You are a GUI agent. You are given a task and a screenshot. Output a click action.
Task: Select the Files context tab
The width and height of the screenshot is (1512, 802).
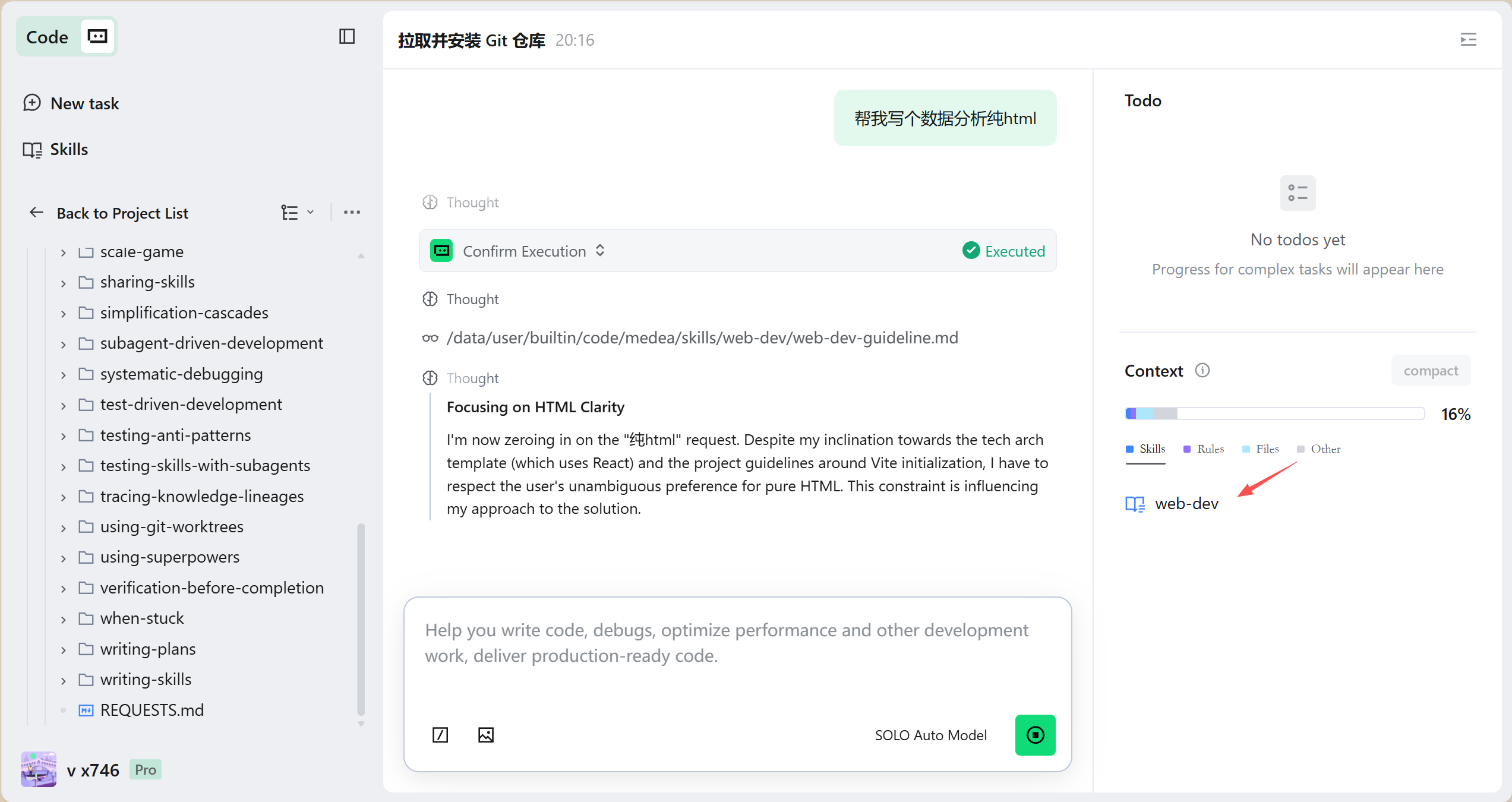pos(1261,449)
